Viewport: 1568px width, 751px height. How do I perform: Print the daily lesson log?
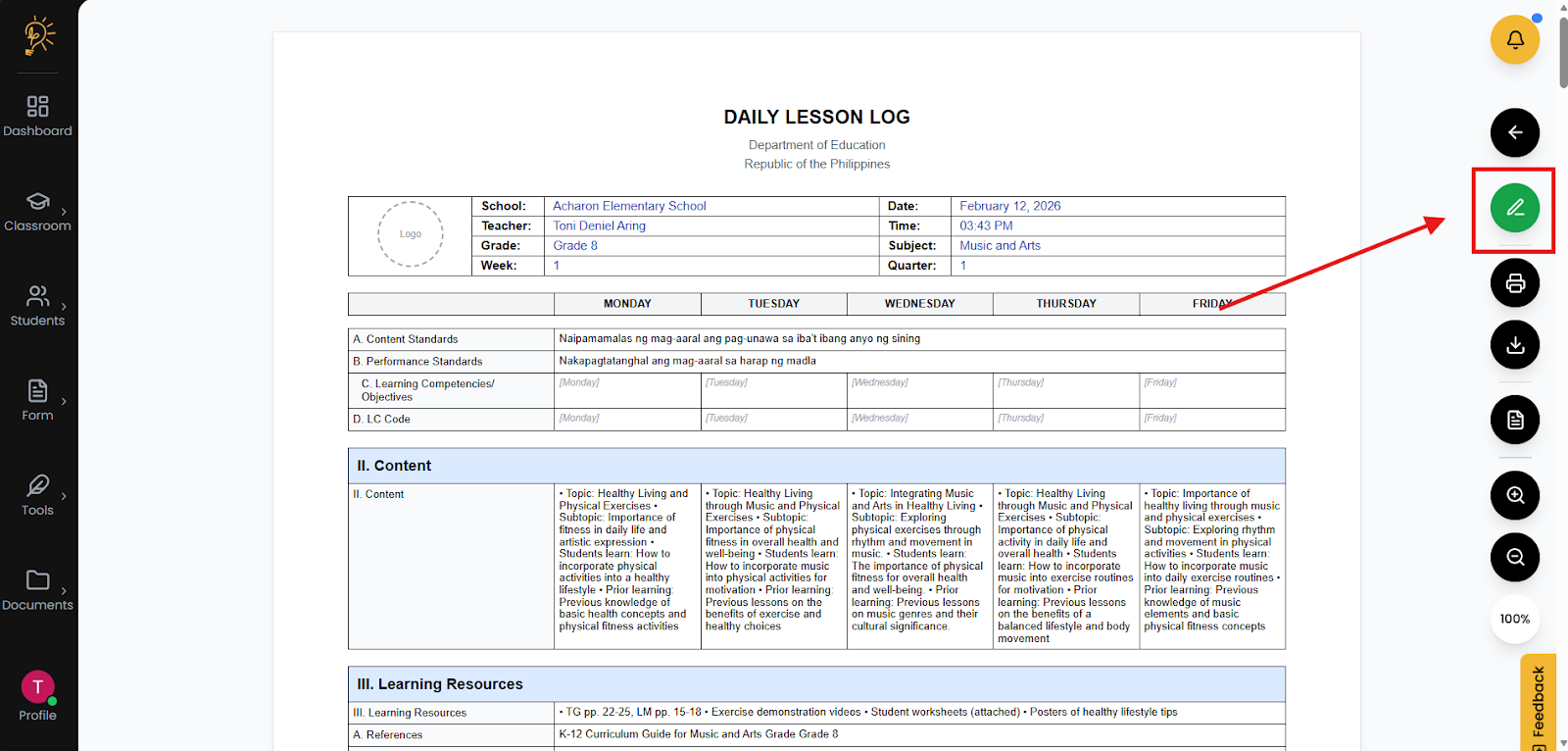point(1514,283)
